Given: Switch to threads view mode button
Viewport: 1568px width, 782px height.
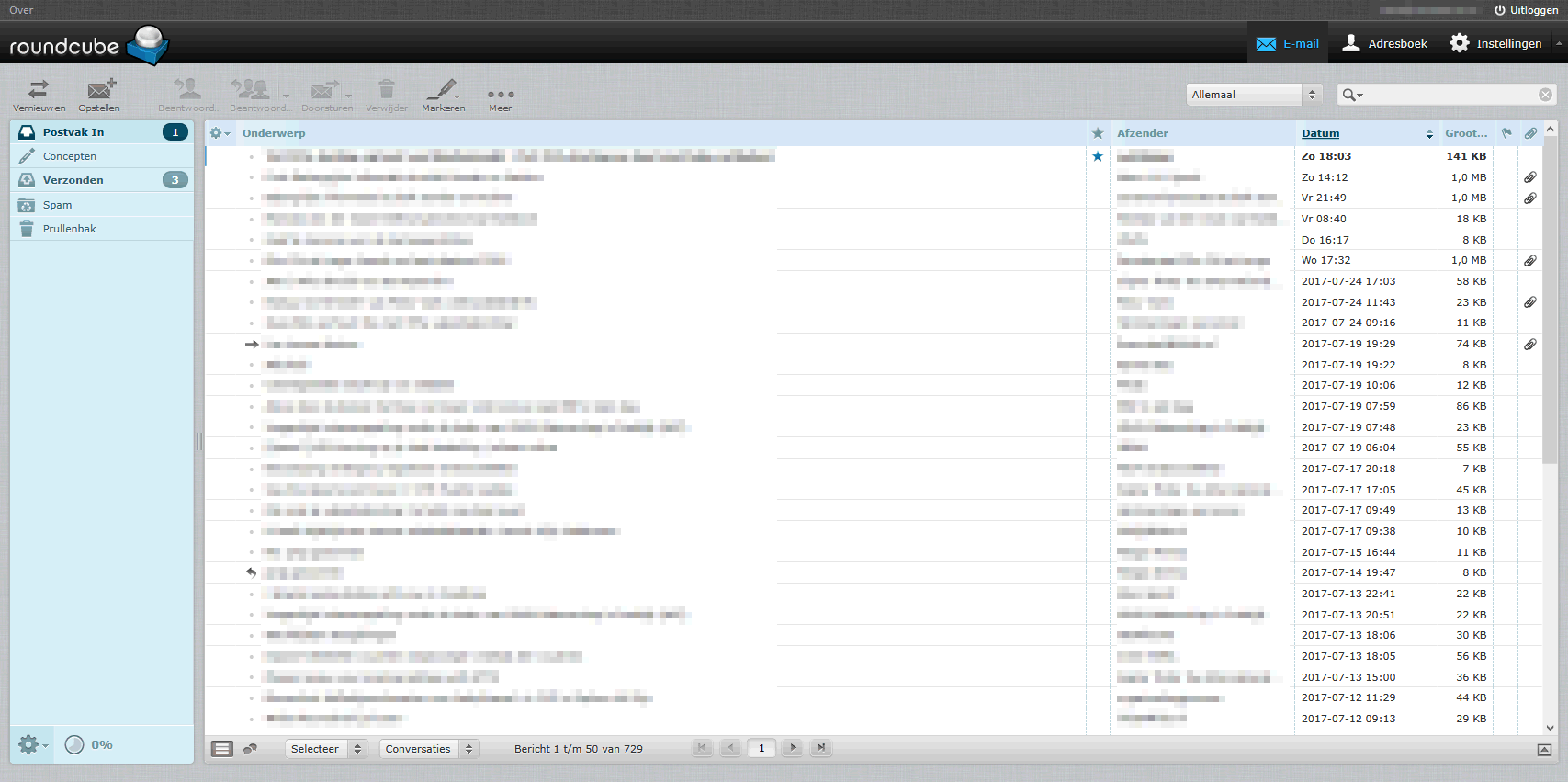Looking at the screenshot, I should [x=250, y=749].
